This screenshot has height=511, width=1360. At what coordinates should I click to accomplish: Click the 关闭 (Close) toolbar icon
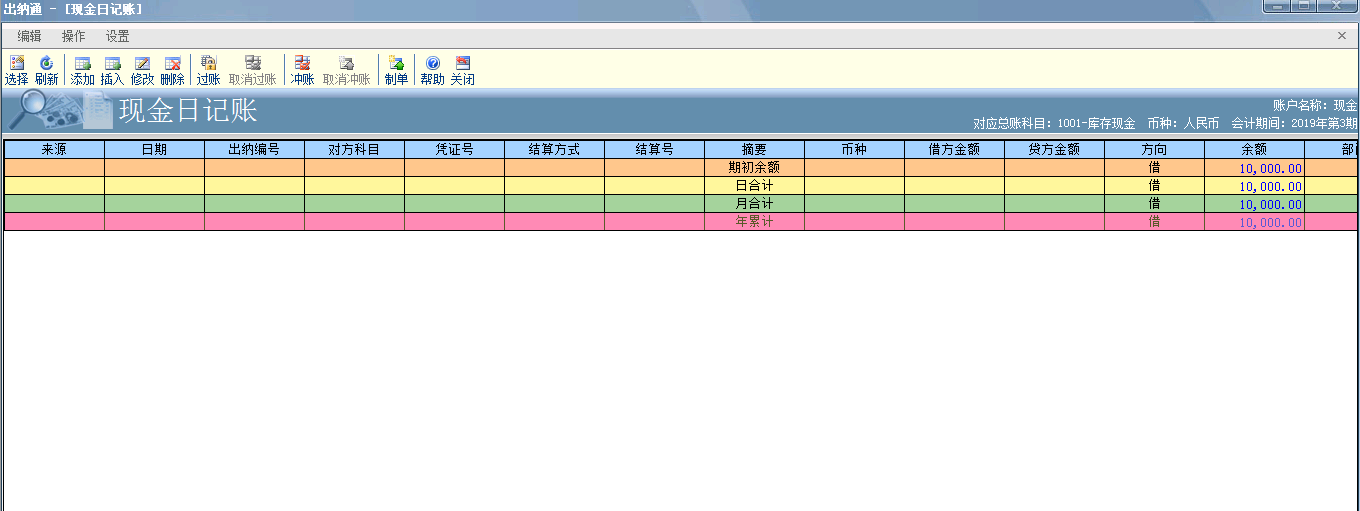[462, 69]
